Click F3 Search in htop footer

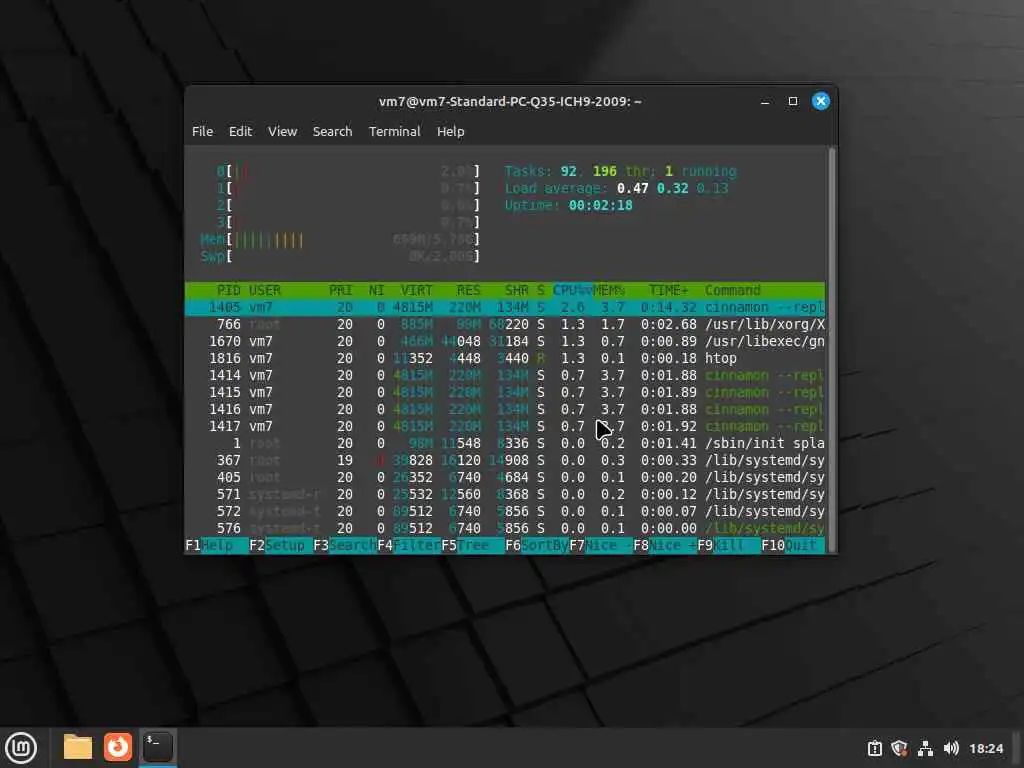[345, 545]
